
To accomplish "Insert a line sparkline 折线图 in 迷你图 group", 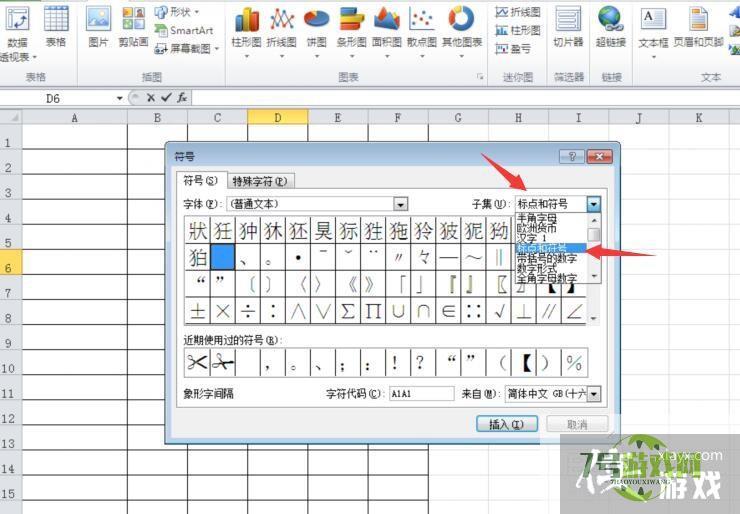I will (x=518, y=12).
